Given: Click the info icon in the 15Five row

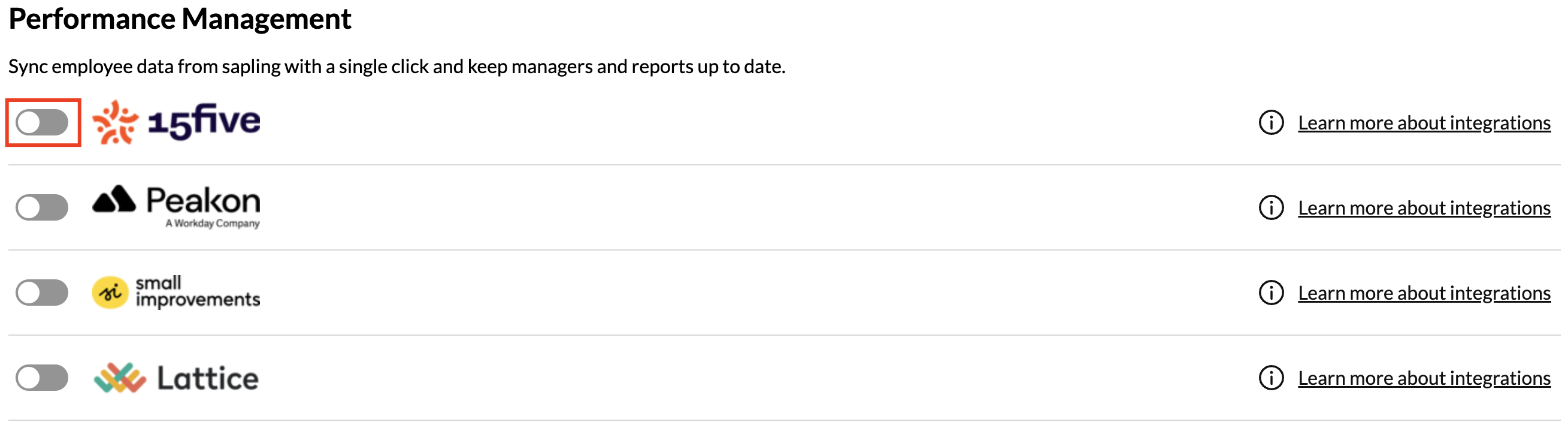Looking at the screenshot, I should 1271,123.
